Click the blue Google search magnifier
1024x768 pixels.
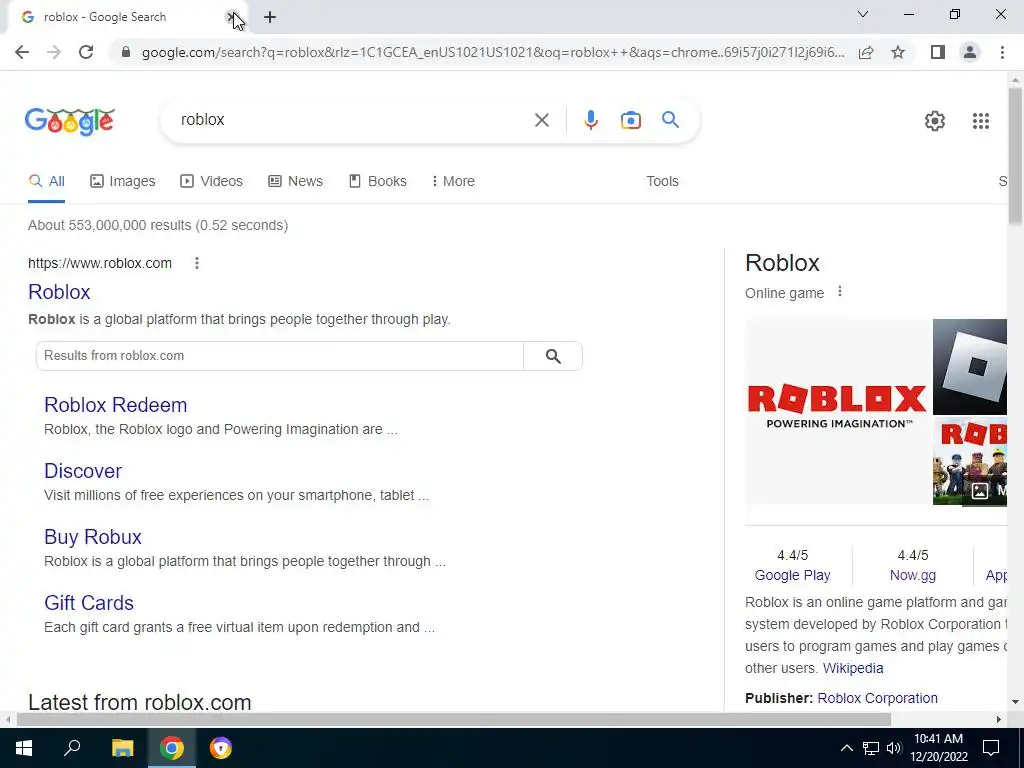click(670, 120)
